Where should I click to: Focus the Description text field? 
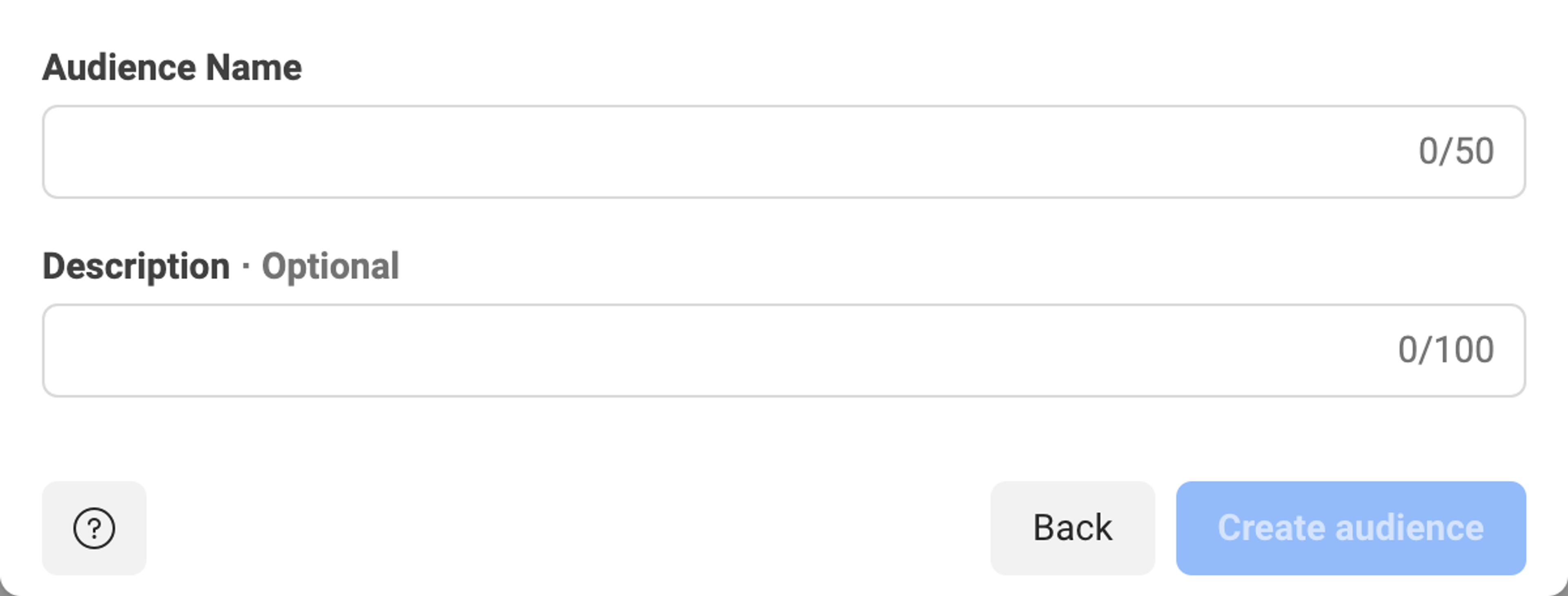click(784, 350)
